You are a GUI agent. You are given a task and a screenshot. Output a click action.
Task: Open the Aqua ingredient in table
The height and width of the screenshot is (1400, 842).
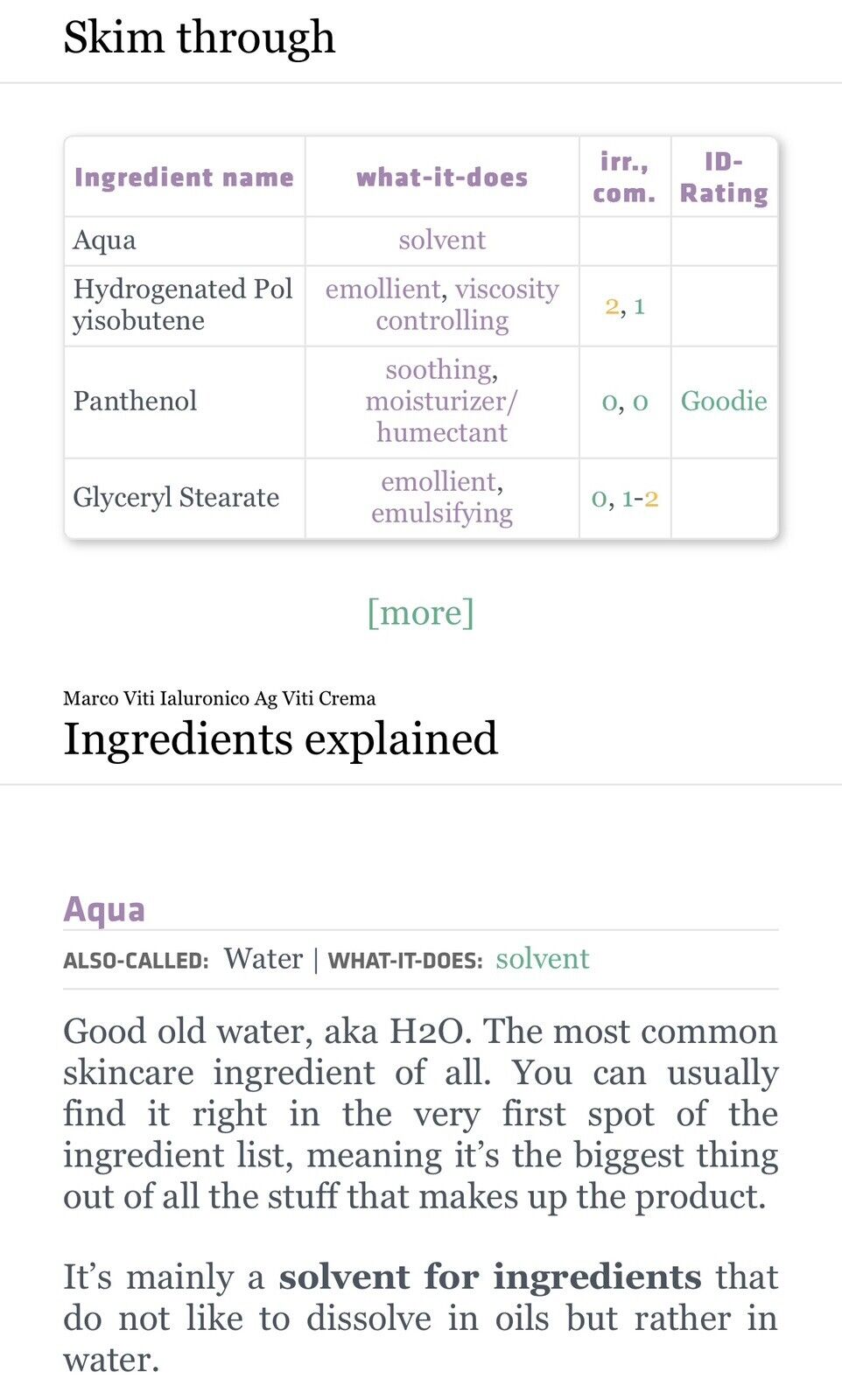pos(105,241)
